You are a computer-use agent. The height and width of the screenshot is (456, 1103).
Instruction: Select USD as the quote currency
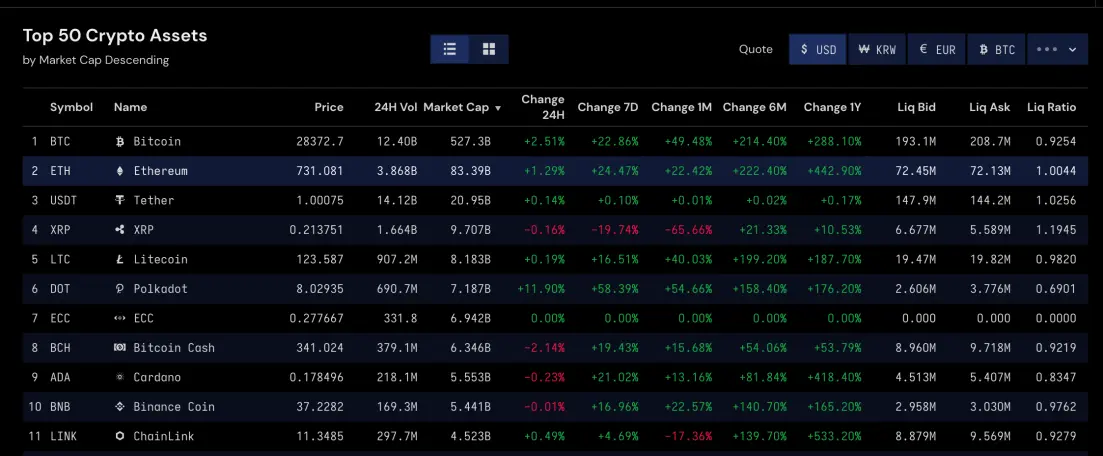[x=818, y=49]
